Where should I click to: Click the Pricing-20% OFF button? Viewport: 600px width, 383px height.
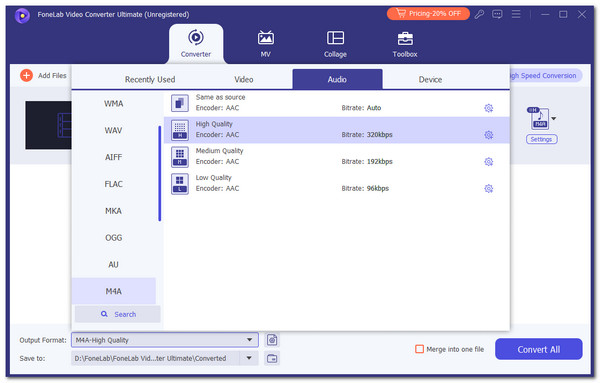coord(428,14)
